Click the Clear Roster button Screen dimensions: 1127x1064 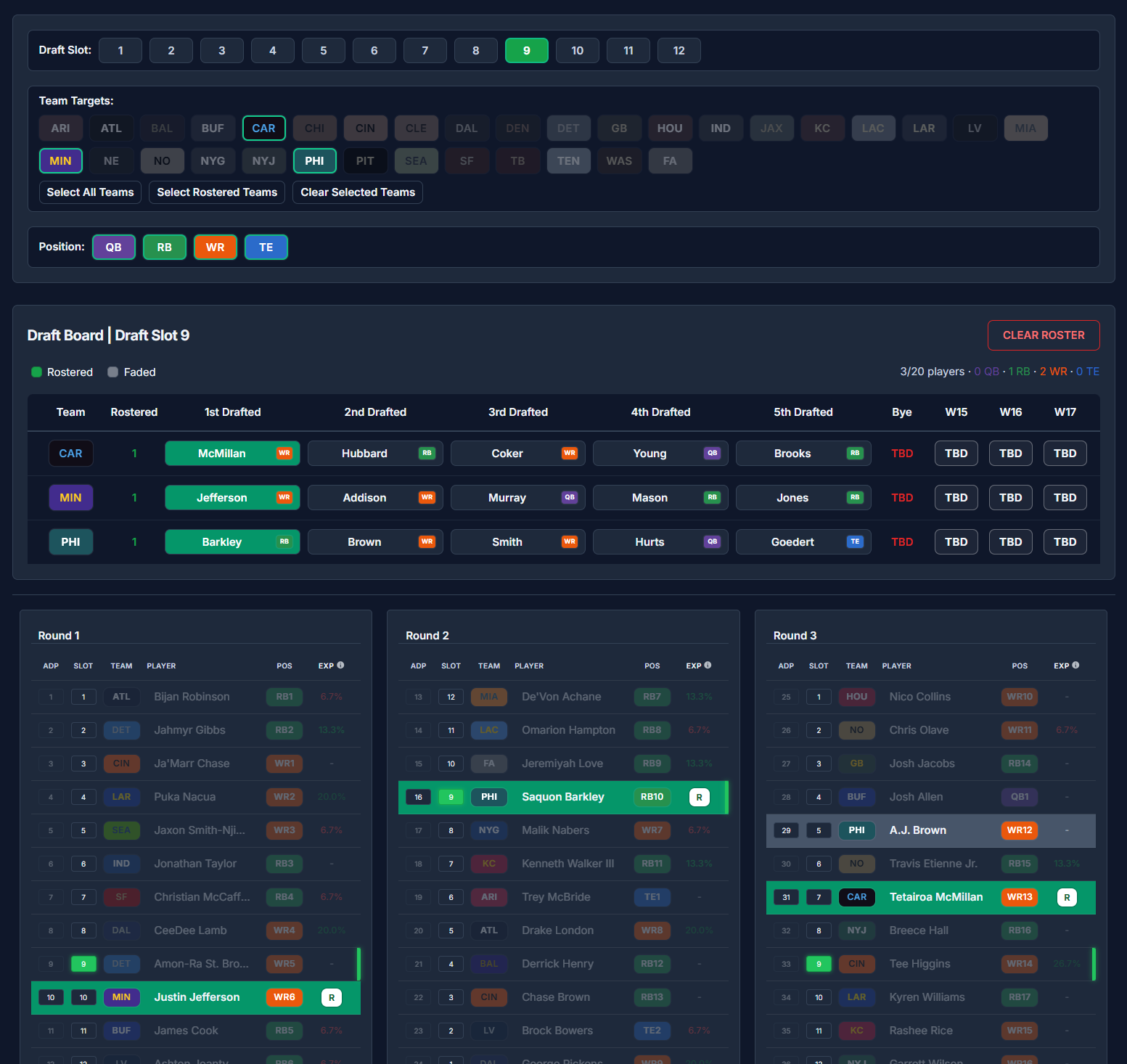[x=1044, y=335]
